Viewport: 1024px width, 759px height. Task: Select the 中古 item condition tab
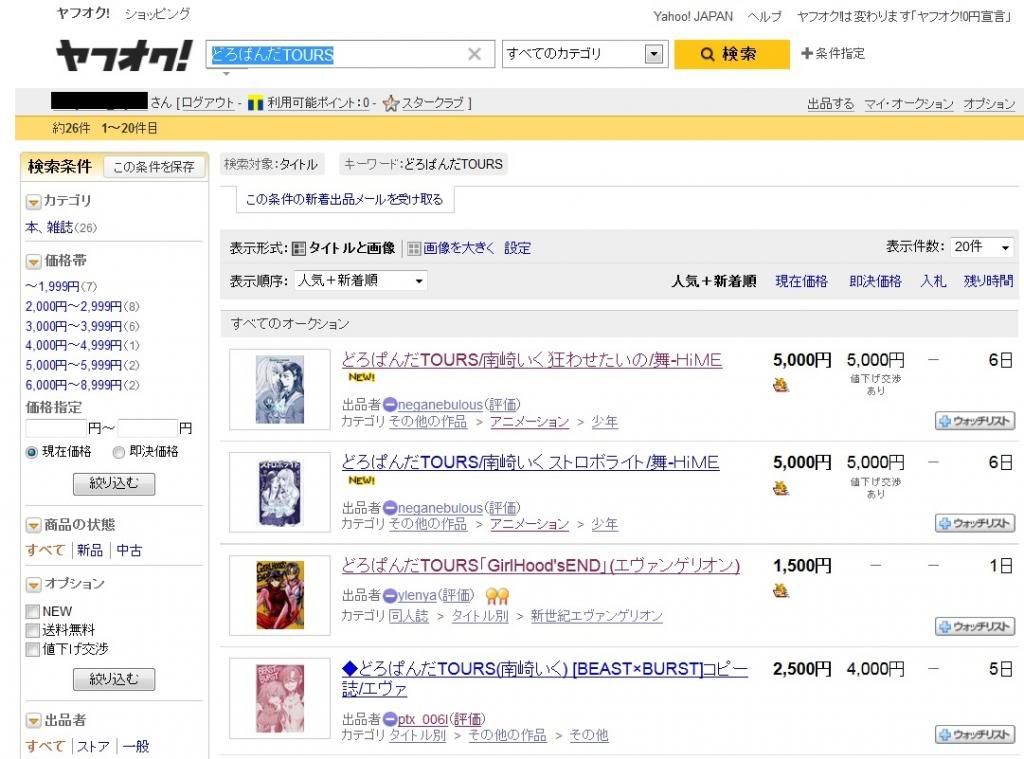[x=129, y=550]
